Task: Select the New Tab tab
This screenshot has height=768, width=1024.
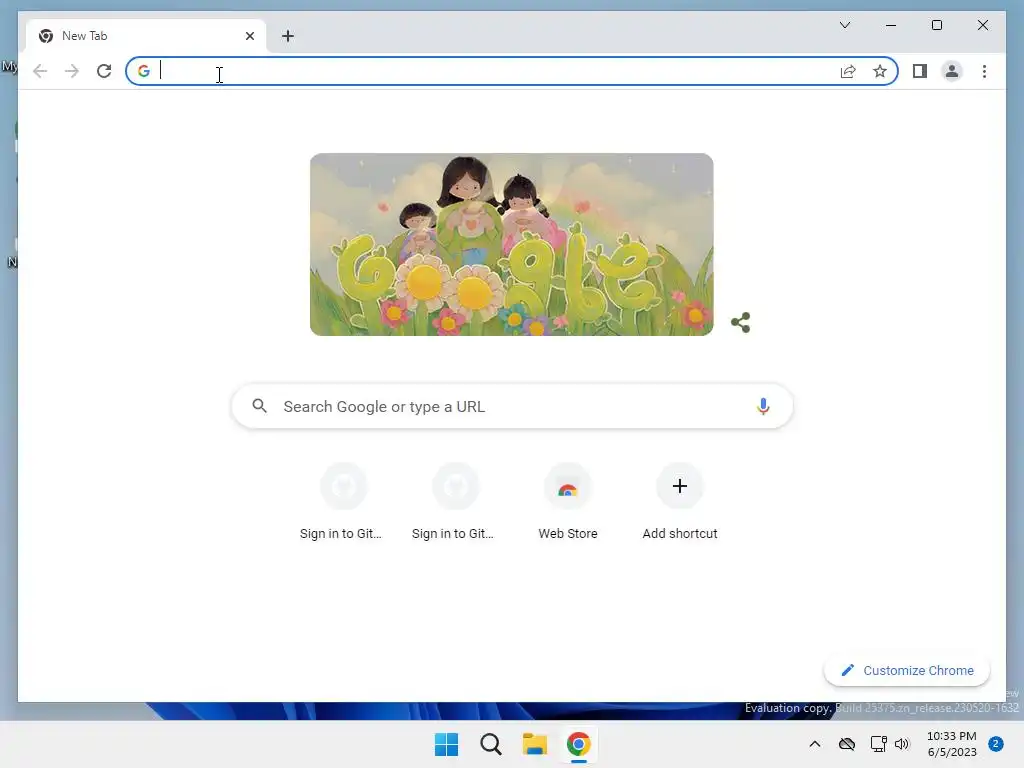Action: point(146,36)
